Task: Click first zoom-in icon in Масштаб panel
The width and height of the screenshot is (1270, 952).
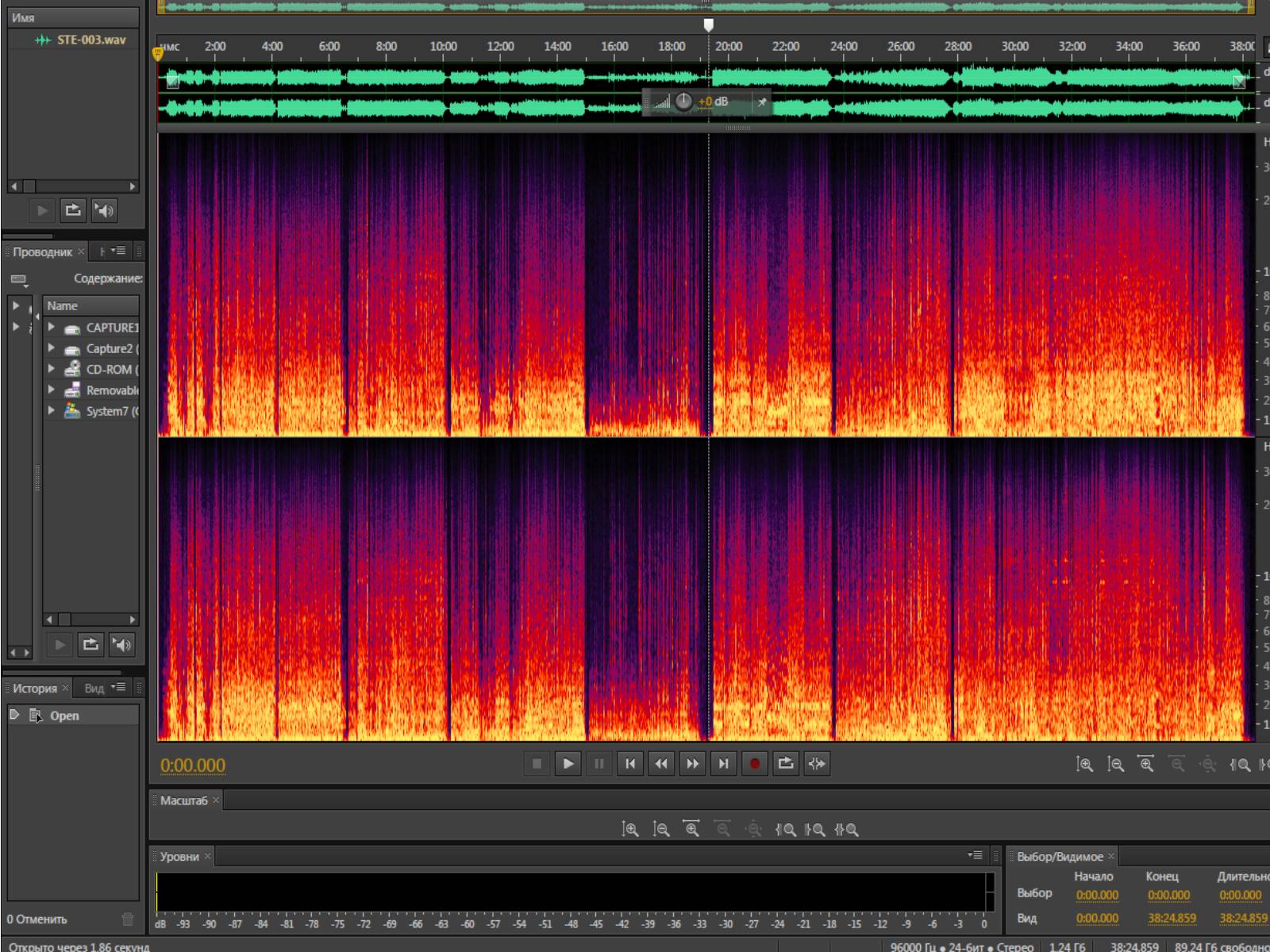Action: [630, 830]
